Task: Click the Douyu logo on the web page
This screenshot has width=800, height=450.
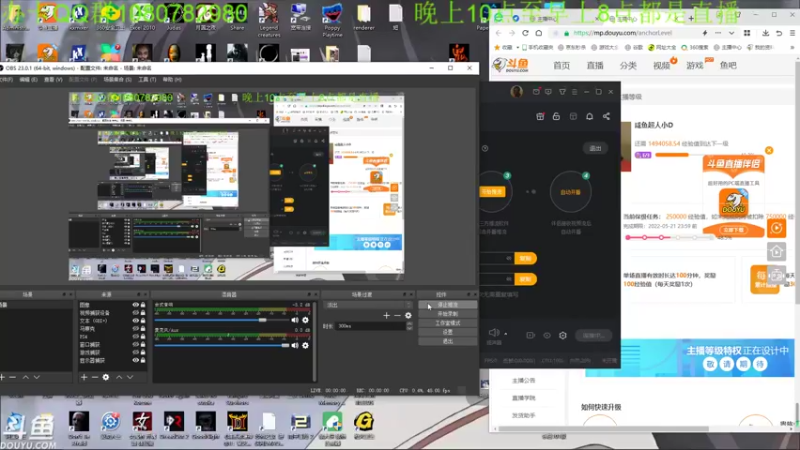Action: click(x=511, y=65)
